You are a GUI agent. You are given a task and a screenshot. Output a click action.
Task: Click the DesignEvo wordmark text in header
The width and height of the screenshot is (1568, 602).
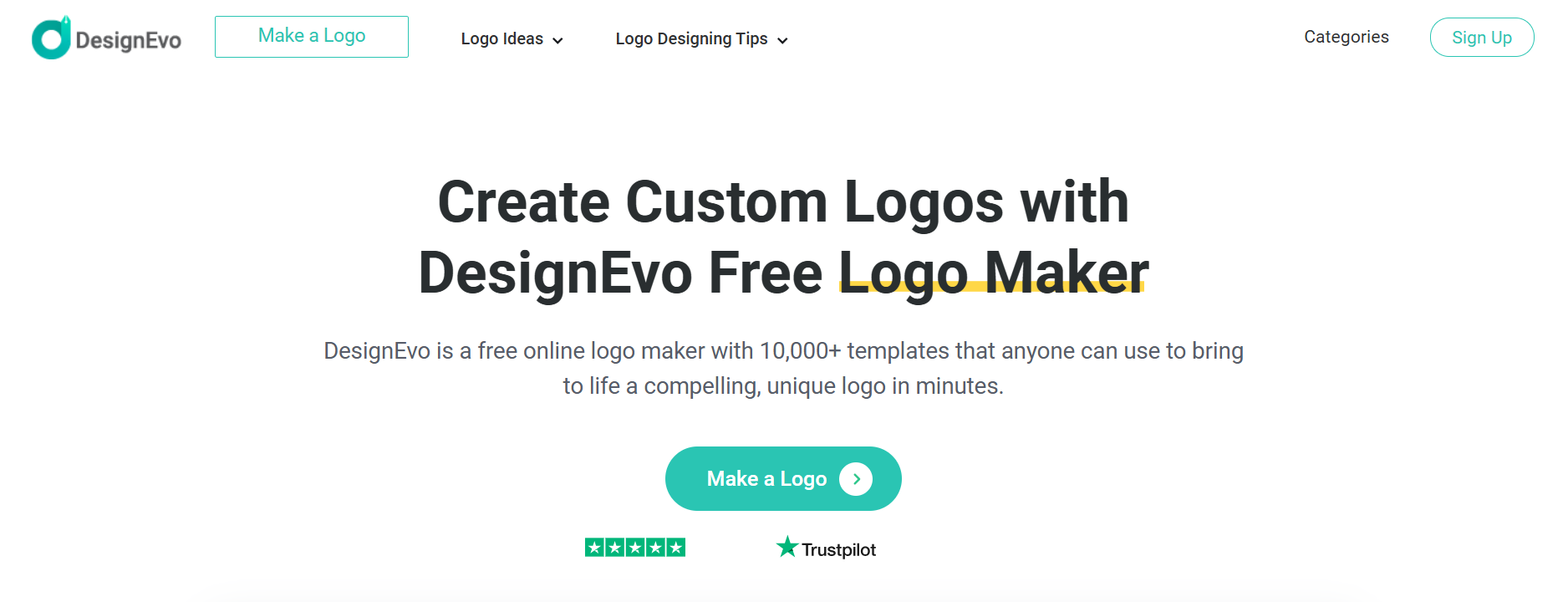pos(128,40)
